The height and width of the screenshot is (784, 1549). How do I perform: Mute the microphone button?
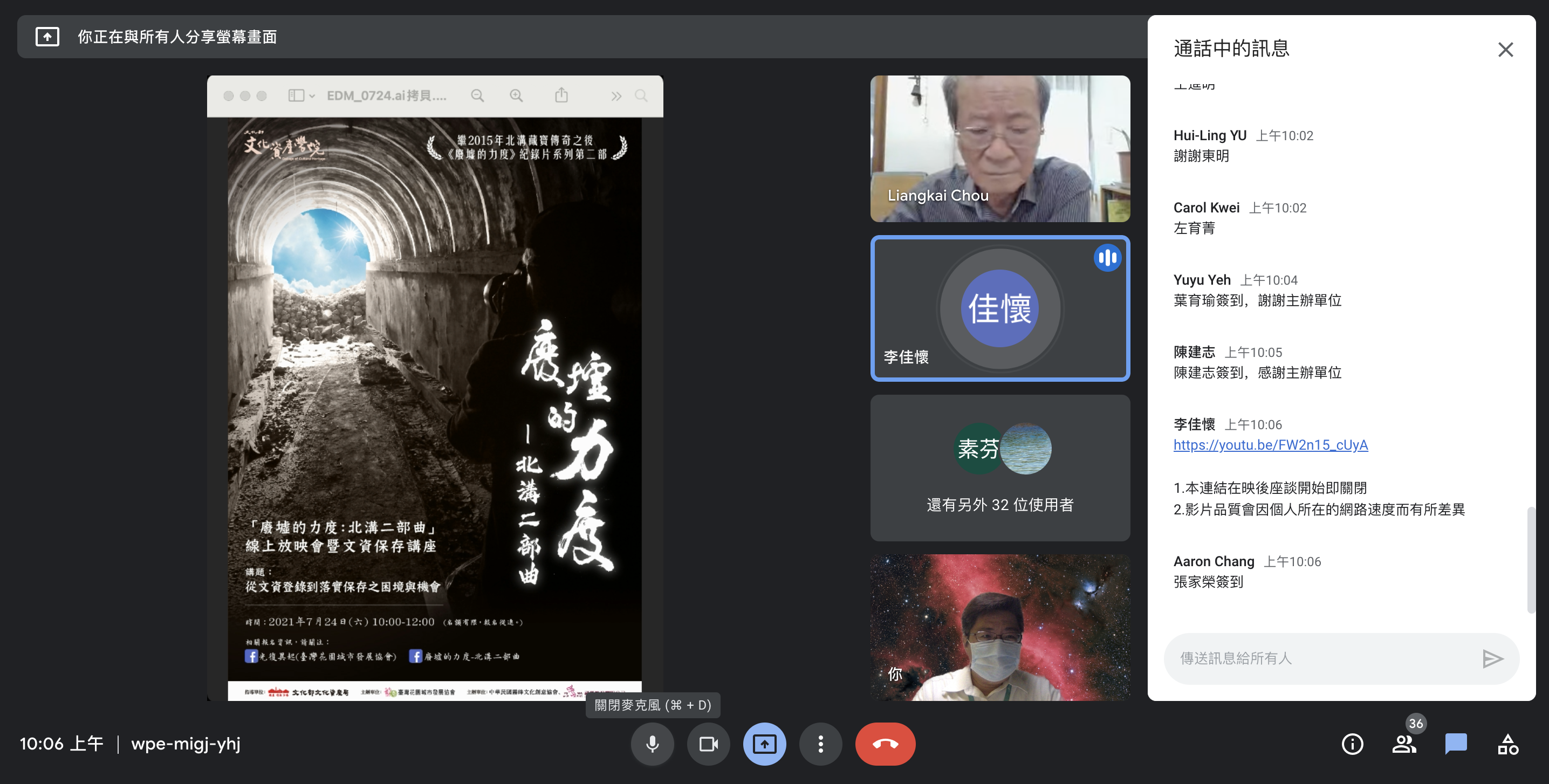point(652,744)
